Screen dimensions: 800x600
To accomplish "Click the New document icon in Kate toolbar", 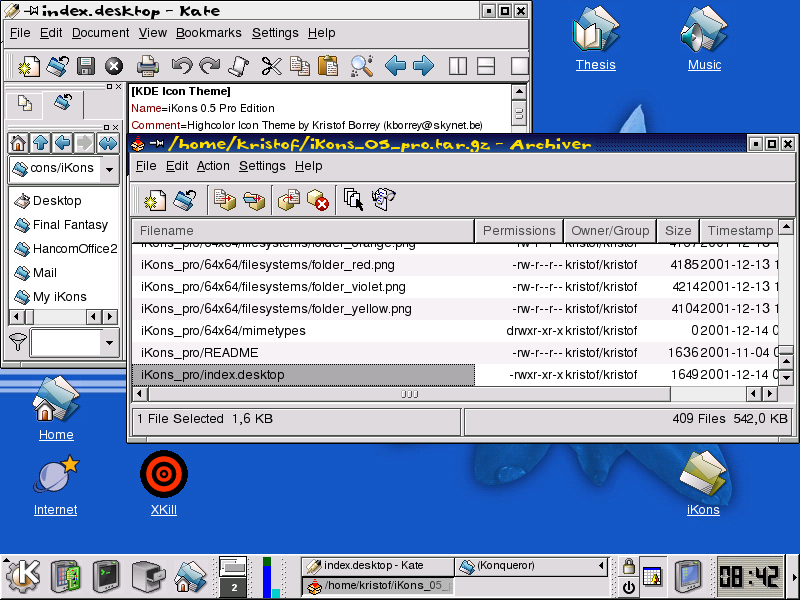I will [x=28, y=66].
